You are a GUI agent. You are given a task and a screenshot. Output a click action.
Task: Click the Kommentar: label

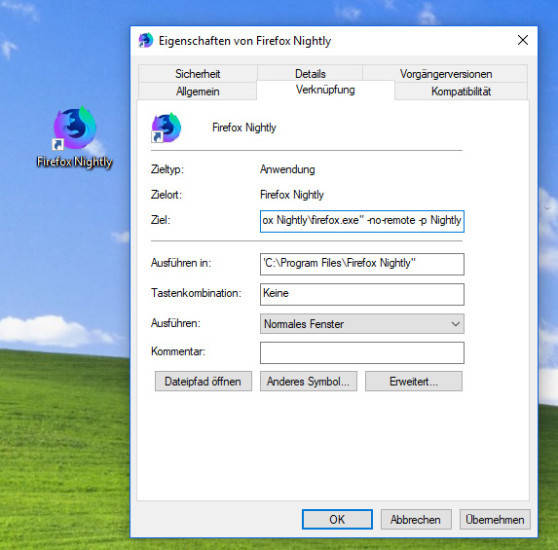(178, 351)
